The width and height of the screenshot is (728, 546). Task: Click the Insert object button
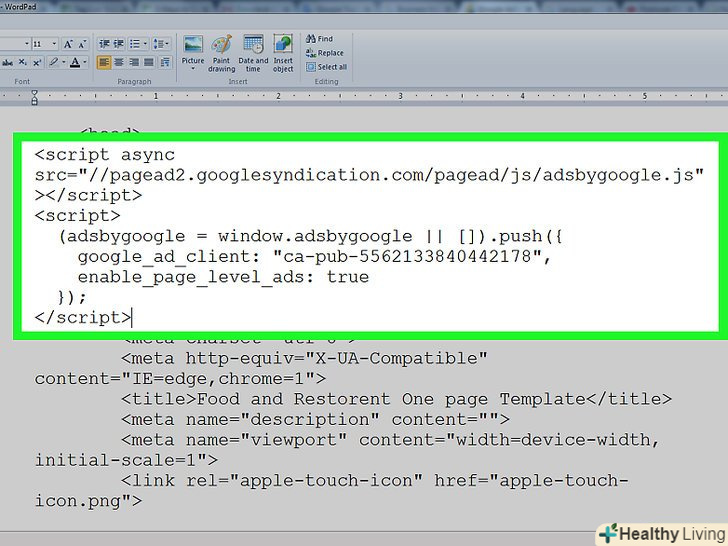coord(283,53)
